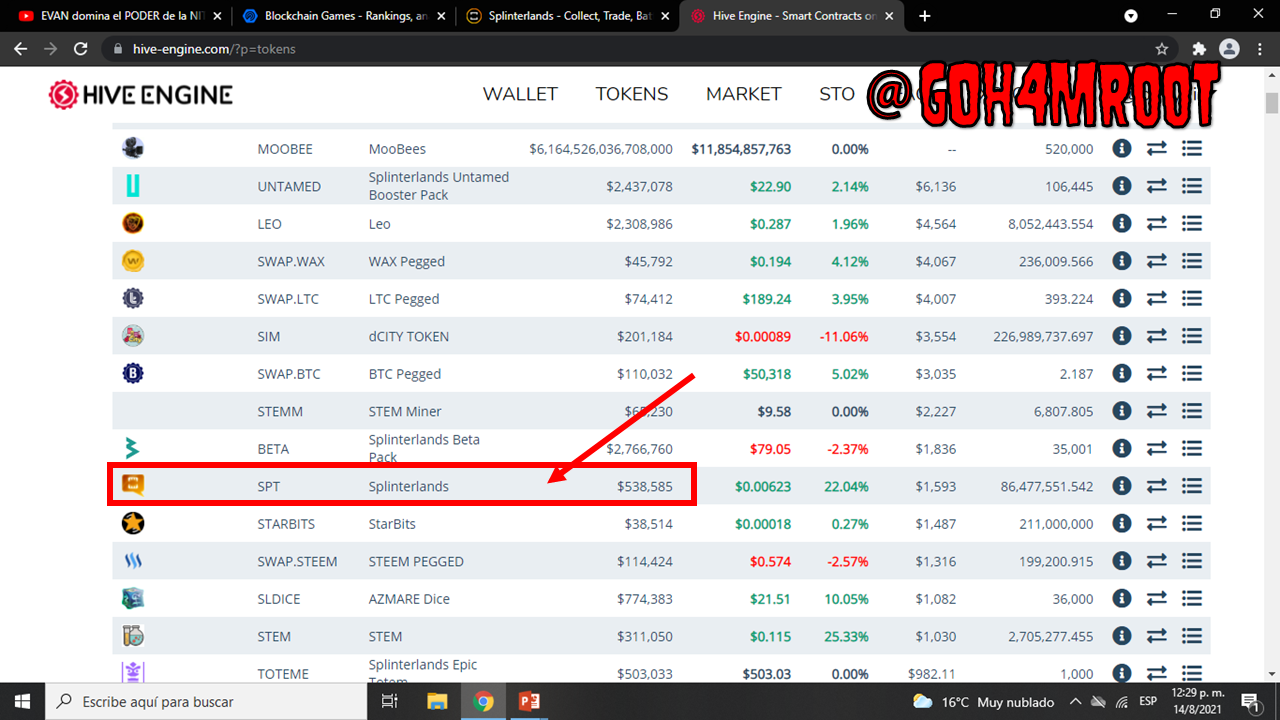Image resolution: width=1280 pixels, height=720 pixels.
Task: Open Chrome extensions puzzle icon
Action: [1199, 49]
